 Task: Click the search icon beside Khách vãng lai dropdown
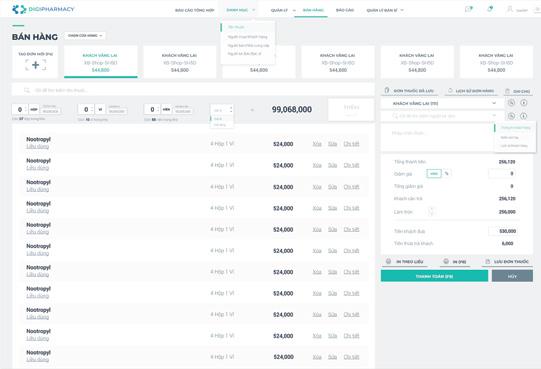click(x=511, y=103)
